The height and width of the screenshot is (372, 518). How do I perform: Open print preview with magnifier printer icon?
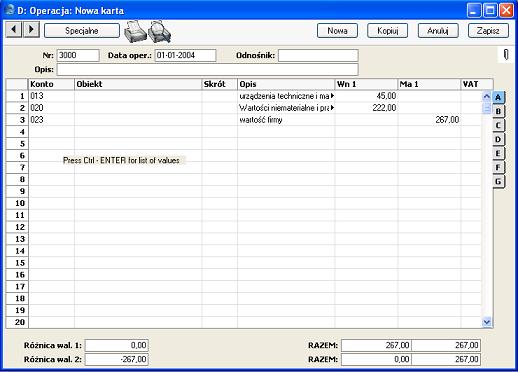(159, 32)
